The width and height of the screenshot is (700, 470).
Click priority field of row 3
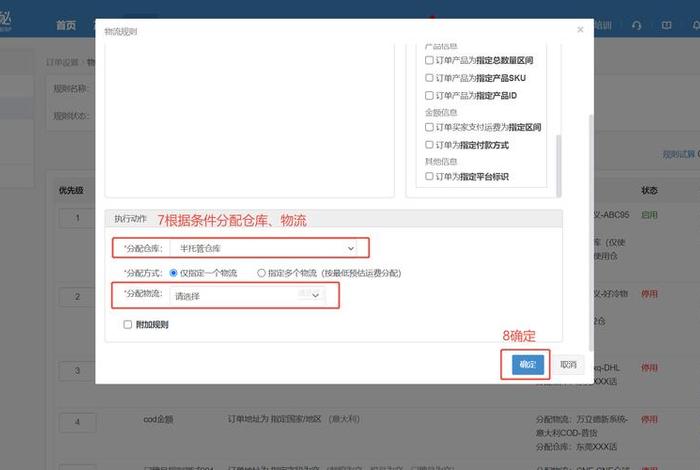coord(77,371)
